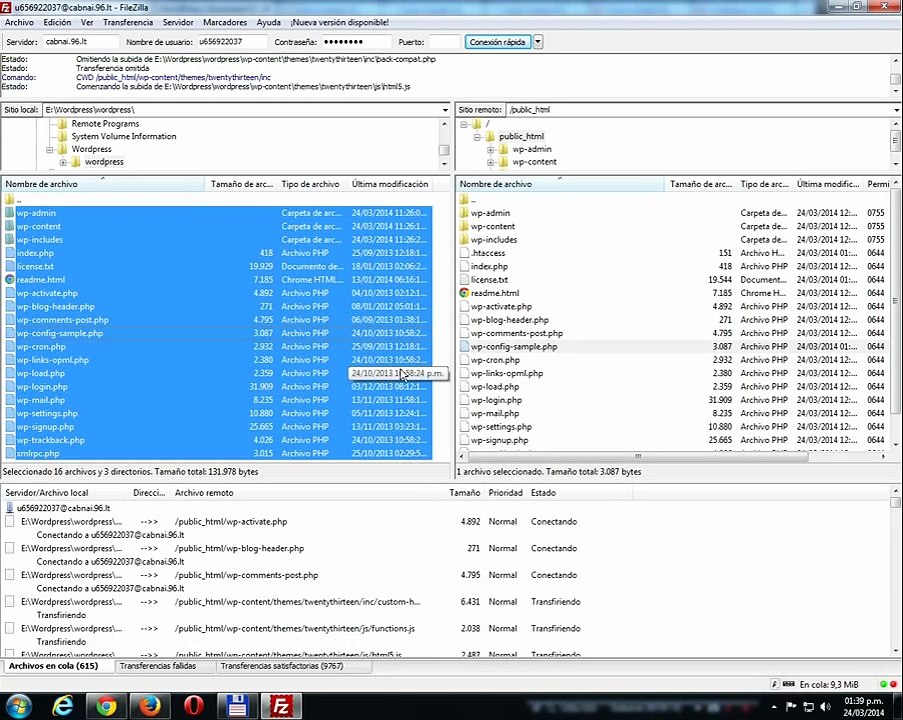Click the floppy disk taskbar icon
Image resolution: width=903 pixels, height=720 pixels.
point(237,706)
